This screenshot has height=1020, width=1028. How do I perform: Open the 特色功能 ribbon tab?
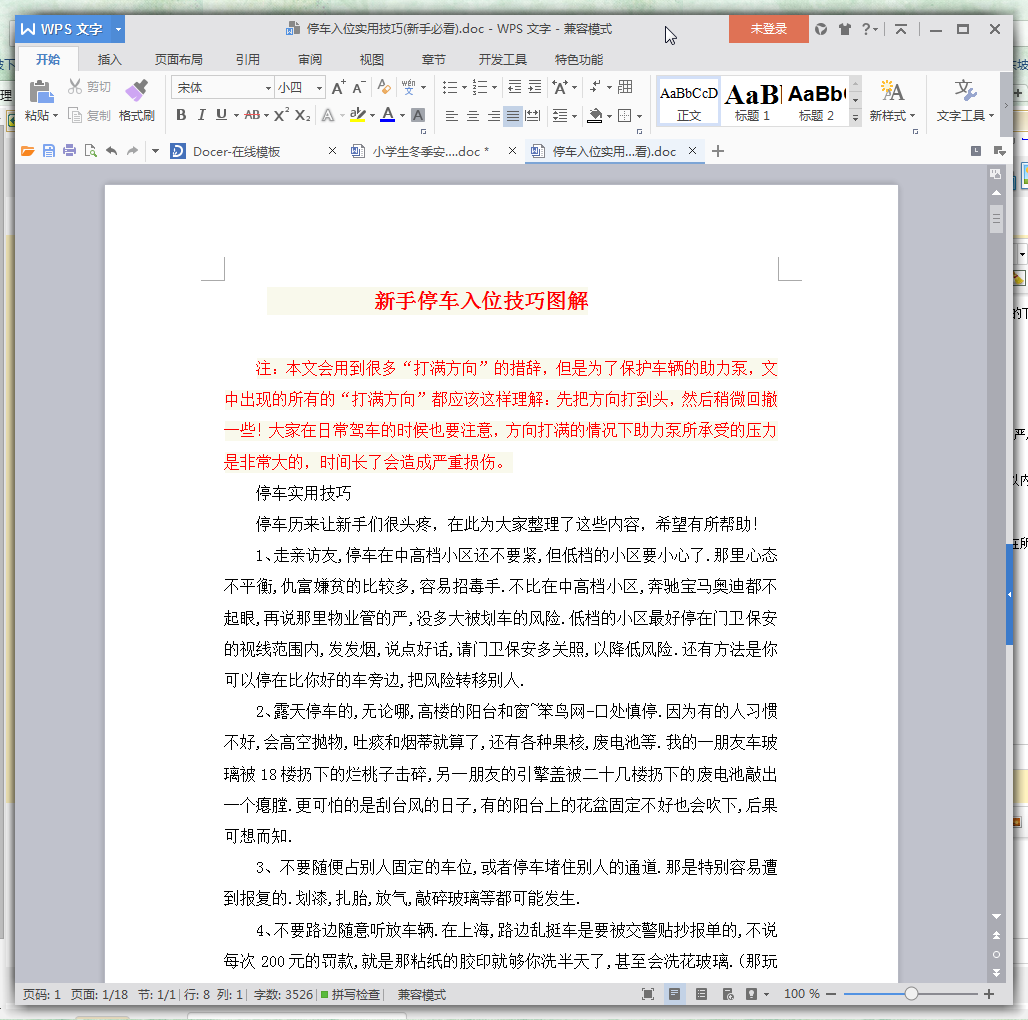(x=578, y=60)
